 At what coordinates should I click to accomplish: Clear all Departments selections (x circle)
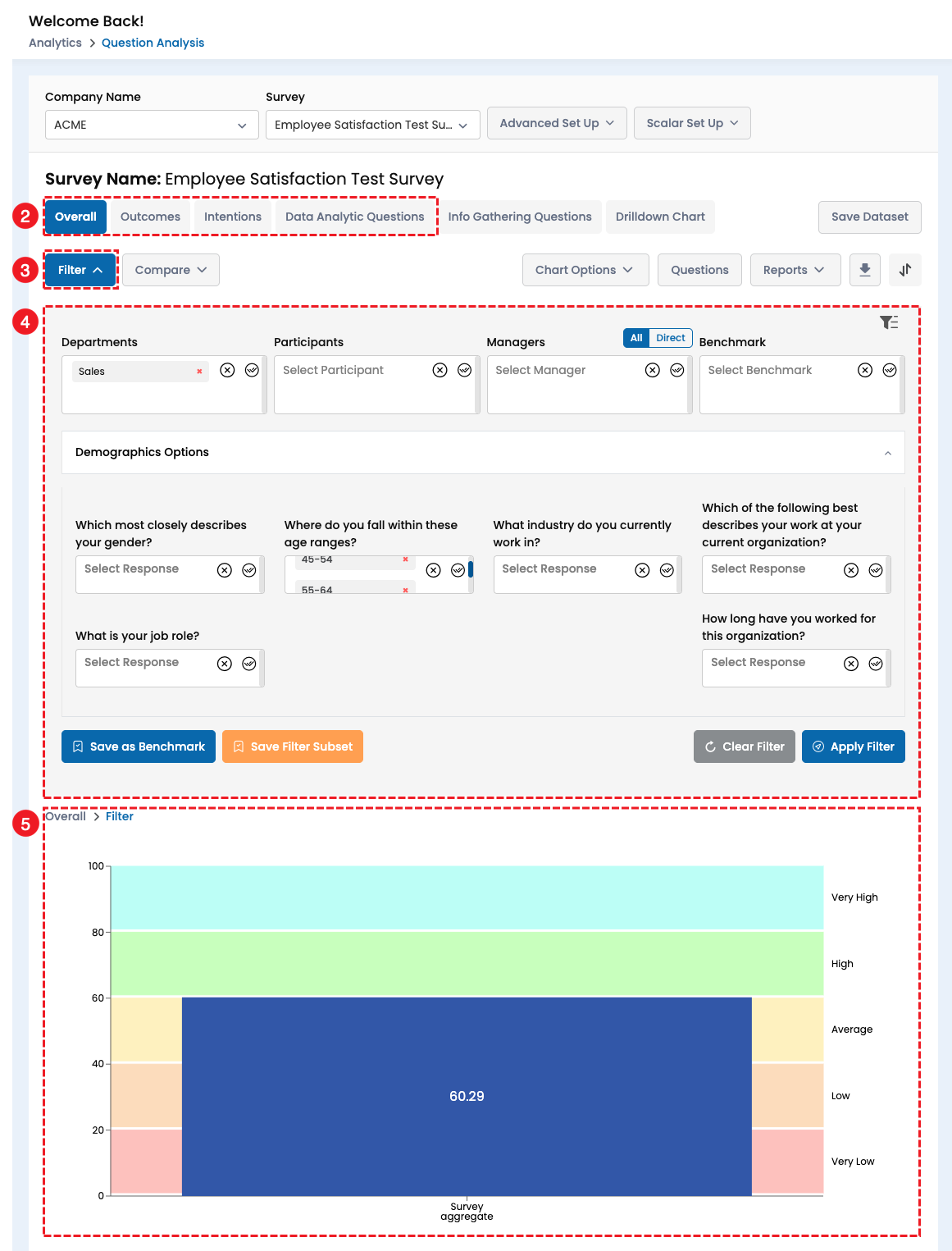[x=227, y=370]
